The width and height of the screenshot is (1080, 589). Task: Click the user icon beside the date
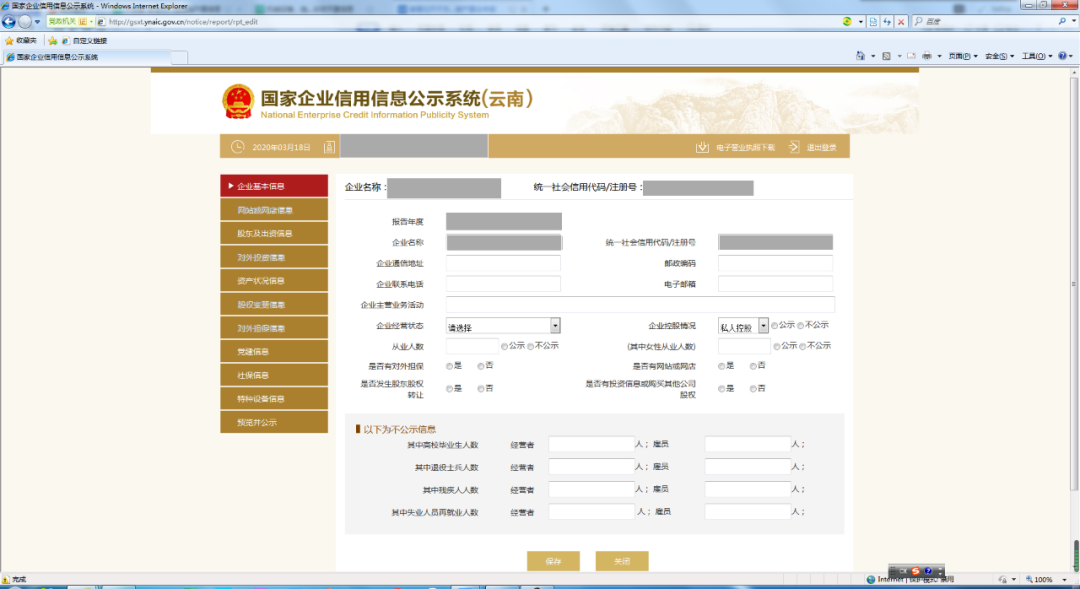[329, 147]
